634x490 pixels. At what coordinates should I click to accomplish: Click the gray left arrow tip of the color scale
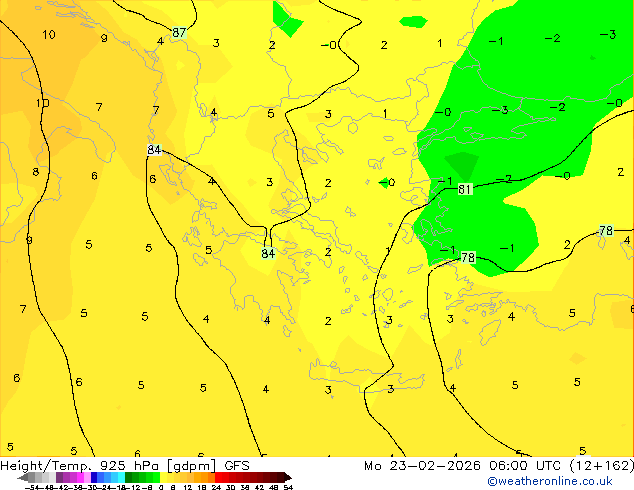click(x=23, y=478)
